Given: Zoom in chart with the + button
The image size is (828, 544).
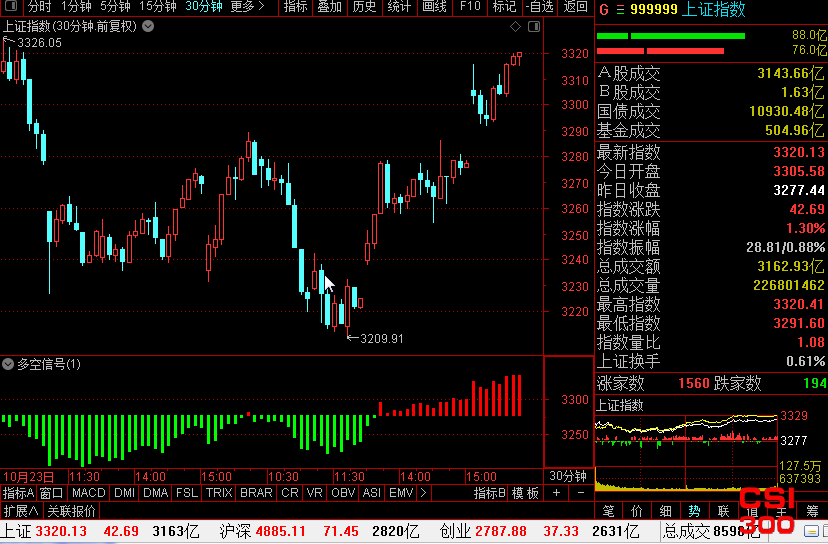Looking at the screenshot, I should pyautogui.click(x=557, y=493).
